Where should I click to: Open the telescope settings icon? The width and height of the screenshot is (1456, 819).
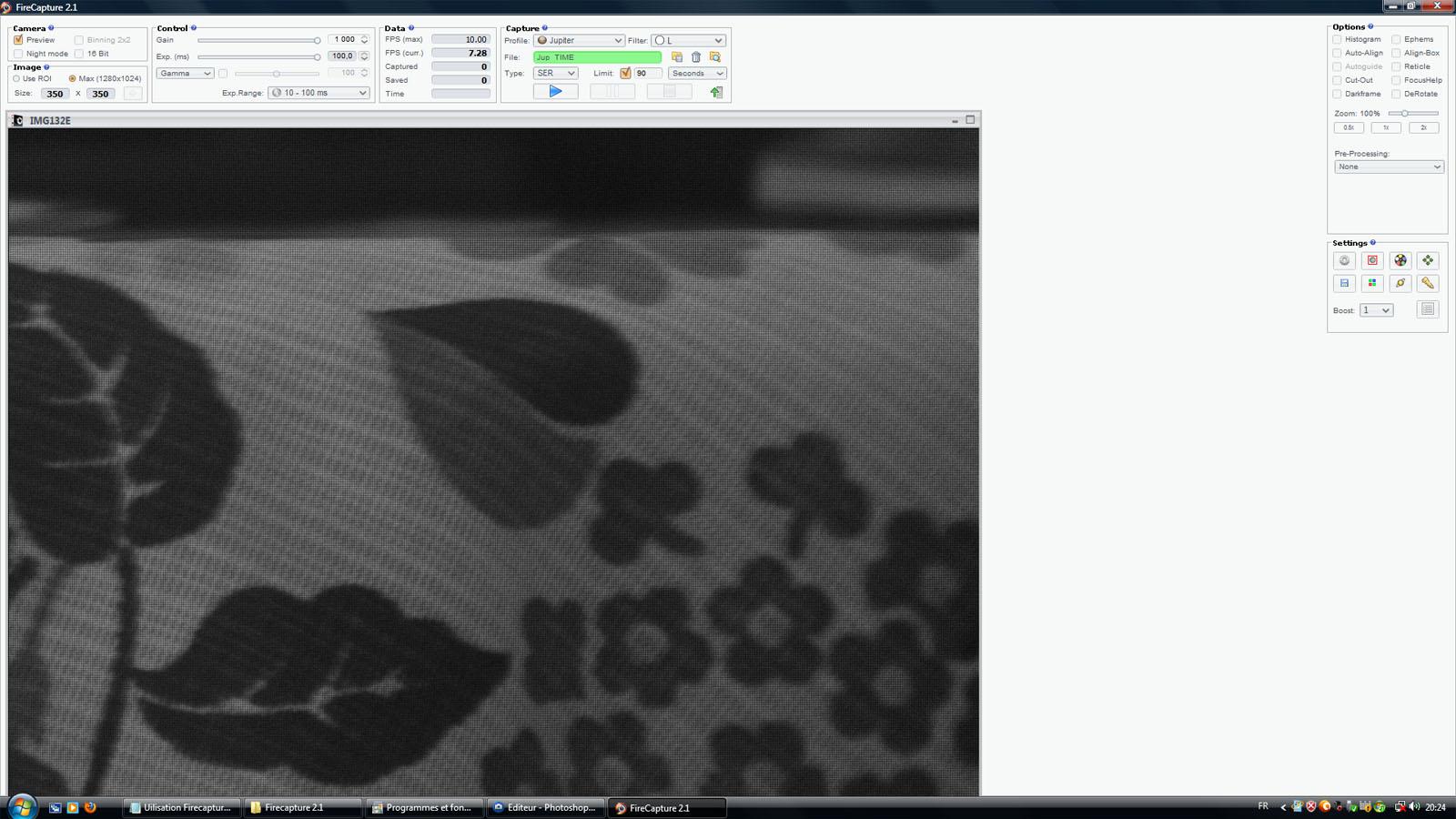point(1428,283)
